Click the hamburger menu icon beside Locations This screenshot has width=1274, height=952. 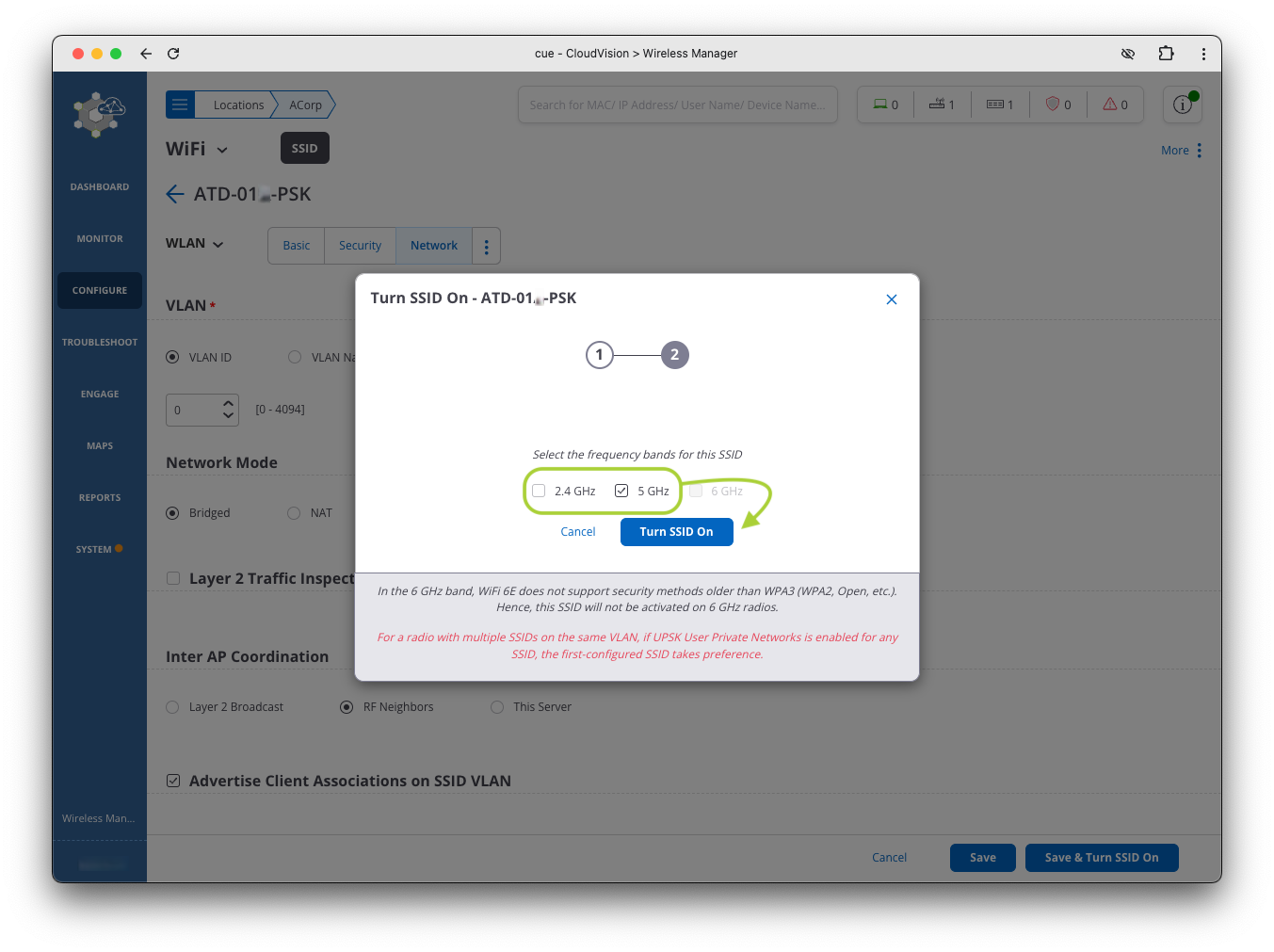tap(180, 105)
